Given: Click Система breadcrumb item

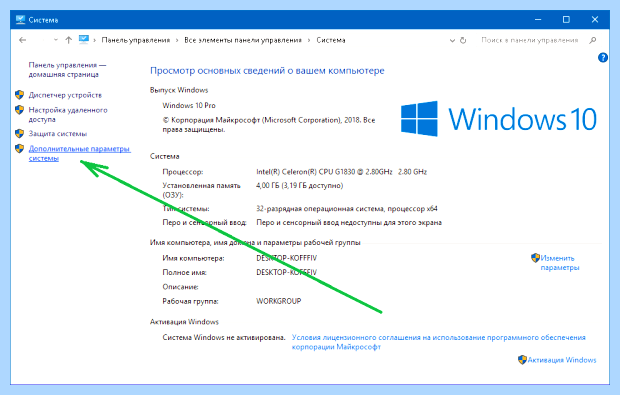Looking at the screenshot, I should point(331,40).
